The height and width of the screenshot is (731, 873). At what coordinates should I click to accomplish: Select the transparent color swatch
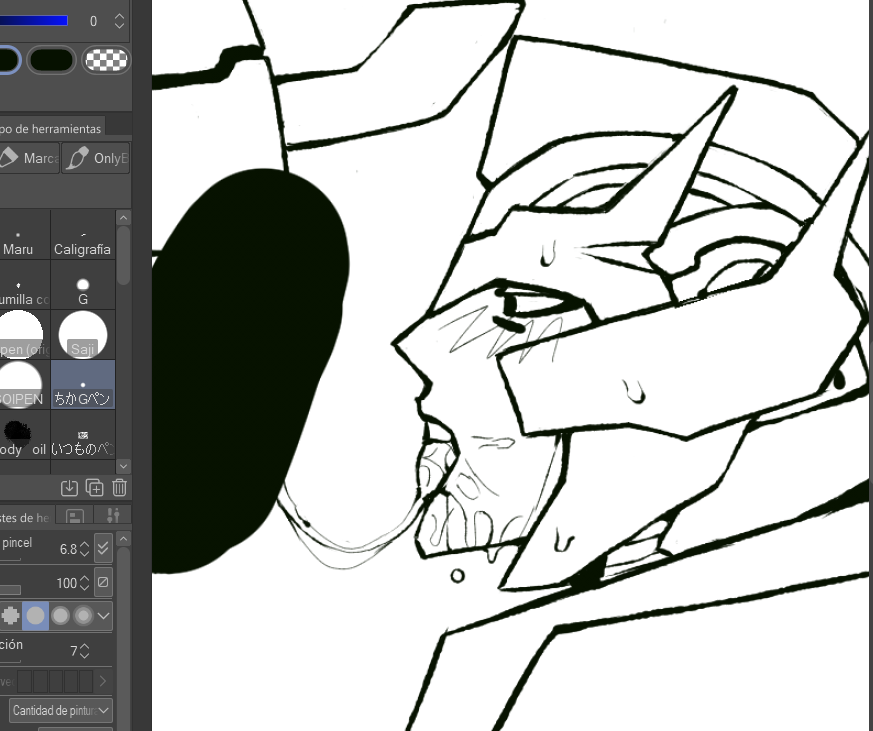[x=106, y=60]
